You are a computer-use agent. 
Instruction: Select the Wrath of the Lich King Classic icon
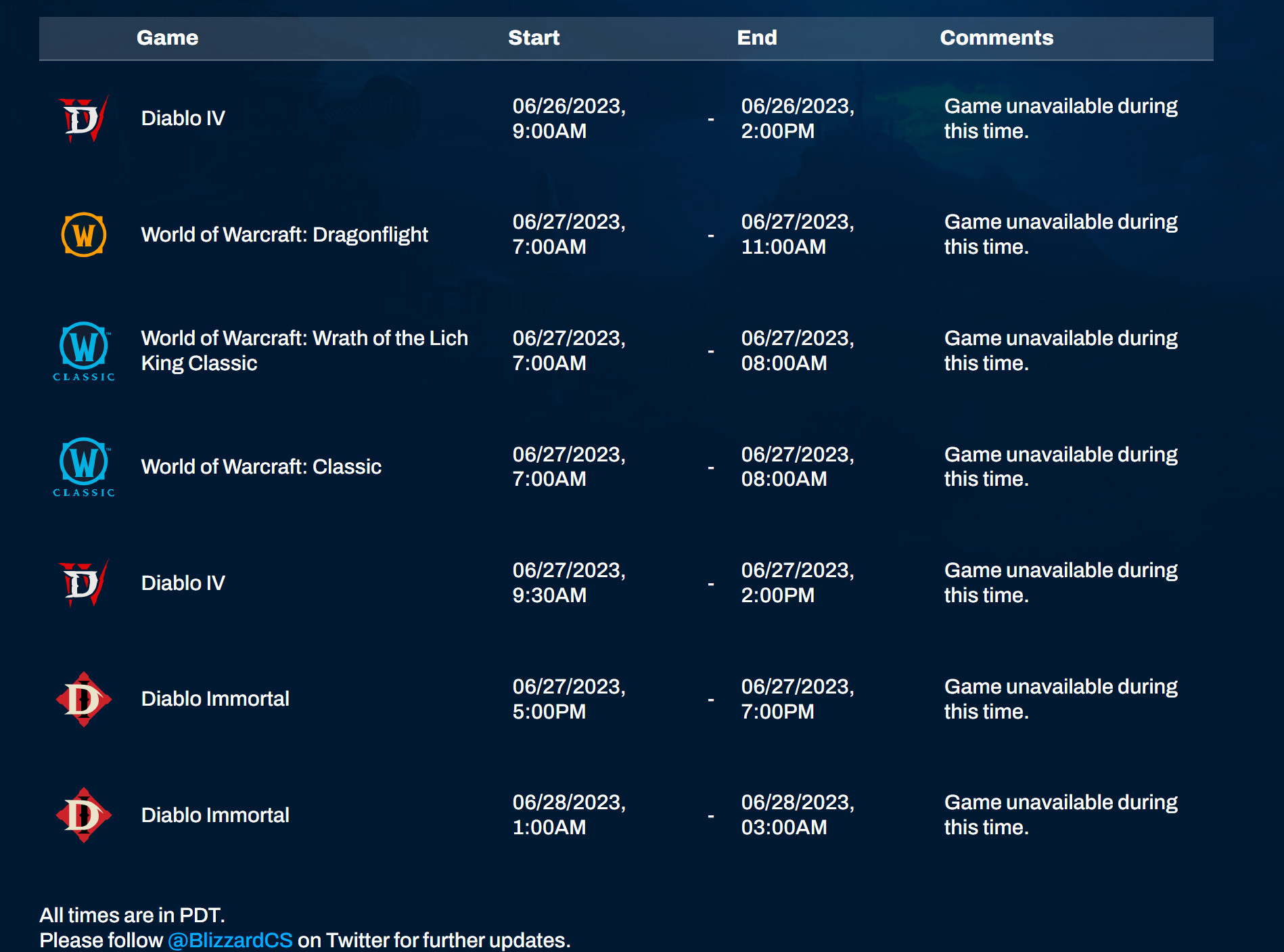(x=83, y=350)
